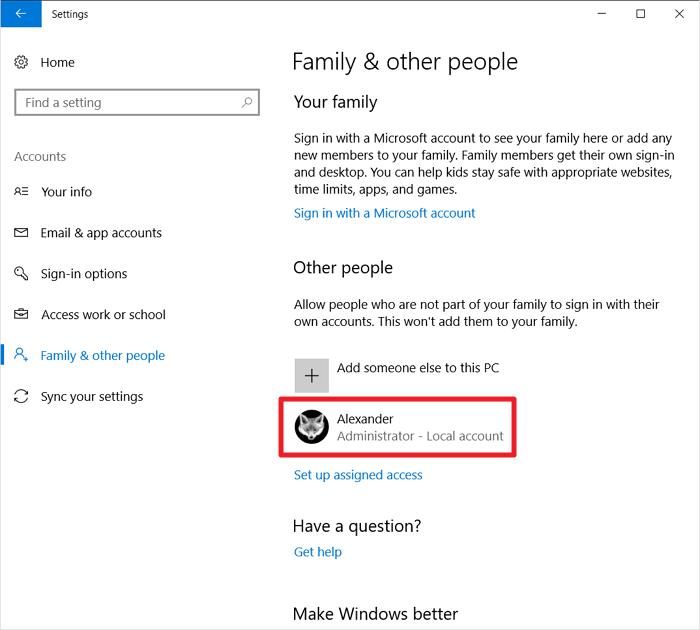This screenshot has width=700, height=630.
Task: Click the back arrow in title bar
Action: coord(21,14)
